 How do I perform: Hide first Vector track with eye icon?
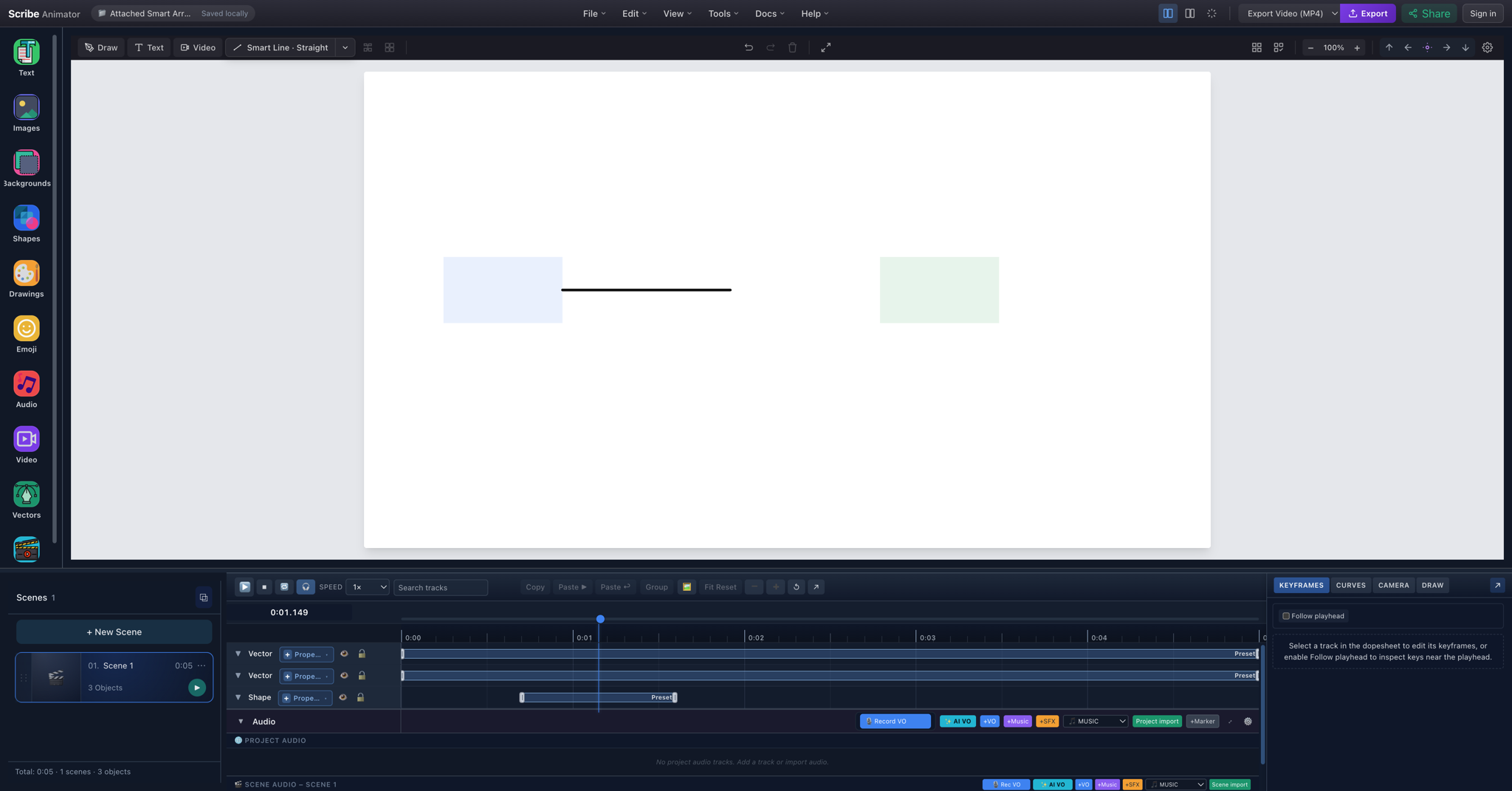[x=344, y=654]
